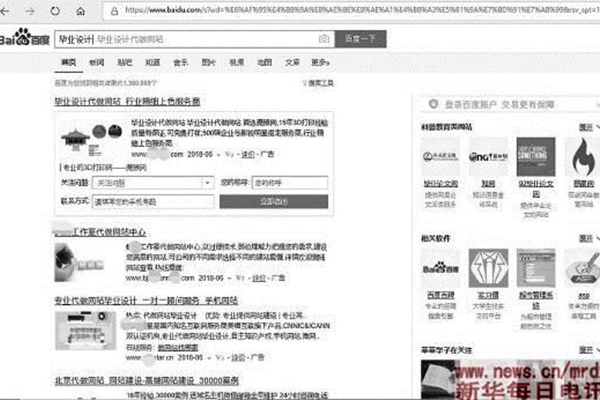Open the suit-and-tie app icon
Image resolution: width=600 pixels, height=400 pixels.
coord(488,268)
